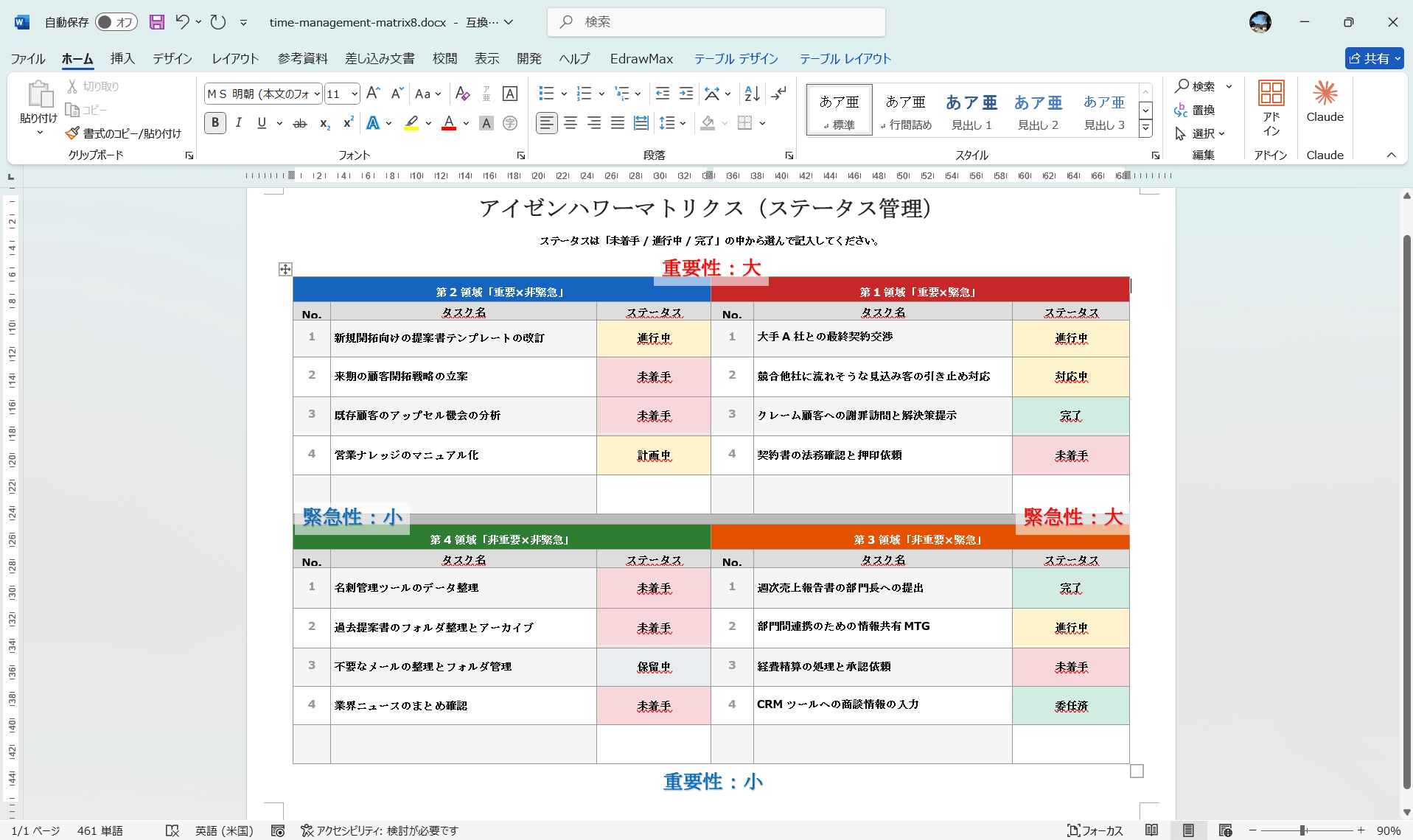
Task: Open the Claude add-in icon
Action: [1325, 102]
